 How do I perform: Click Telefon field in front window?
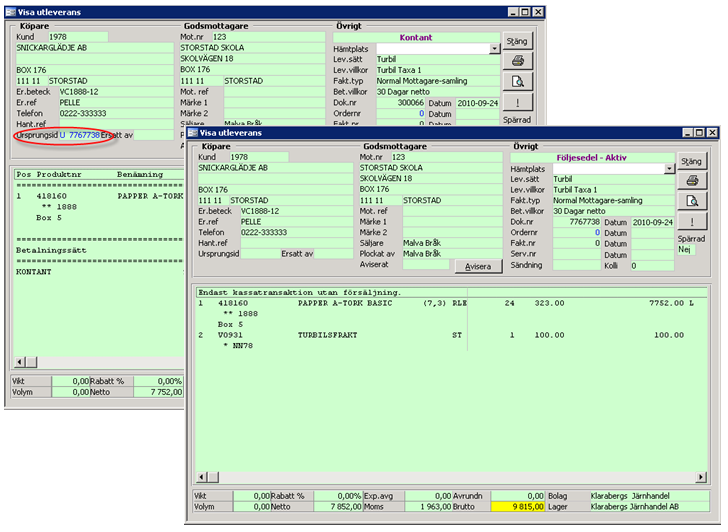[296, 232]
